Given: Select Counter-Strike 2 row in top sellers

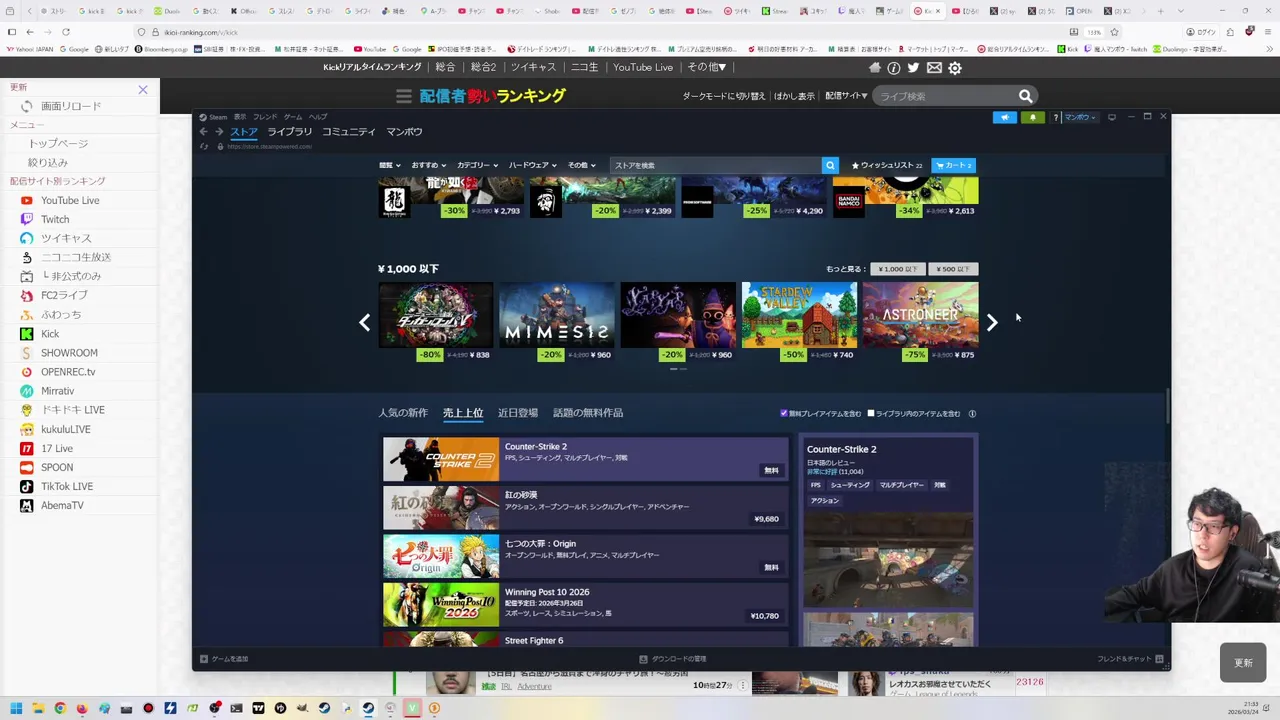Looking at the screenshot, I should pos(586,459).
